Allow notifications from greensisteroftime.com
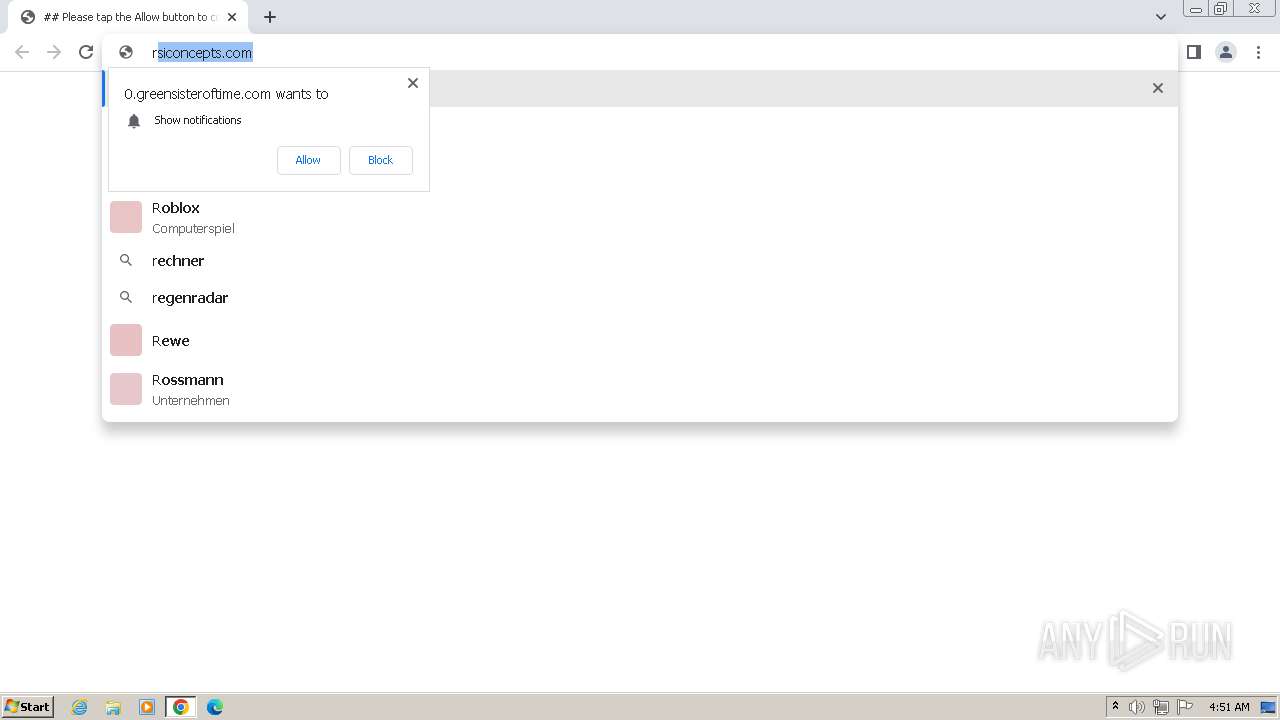The image size is (1280, 720). click(308, 160)
